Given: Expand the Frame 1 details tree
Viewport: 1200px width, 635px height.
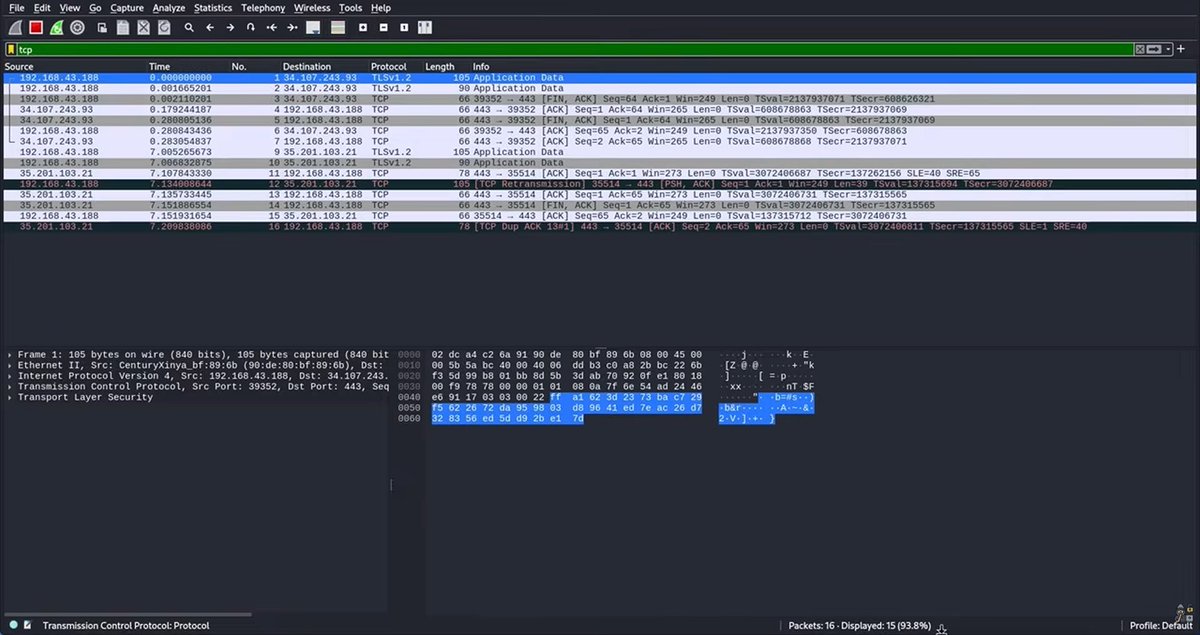Looking at the screenshot, I should pyautogui.click(x=10, y=355).
